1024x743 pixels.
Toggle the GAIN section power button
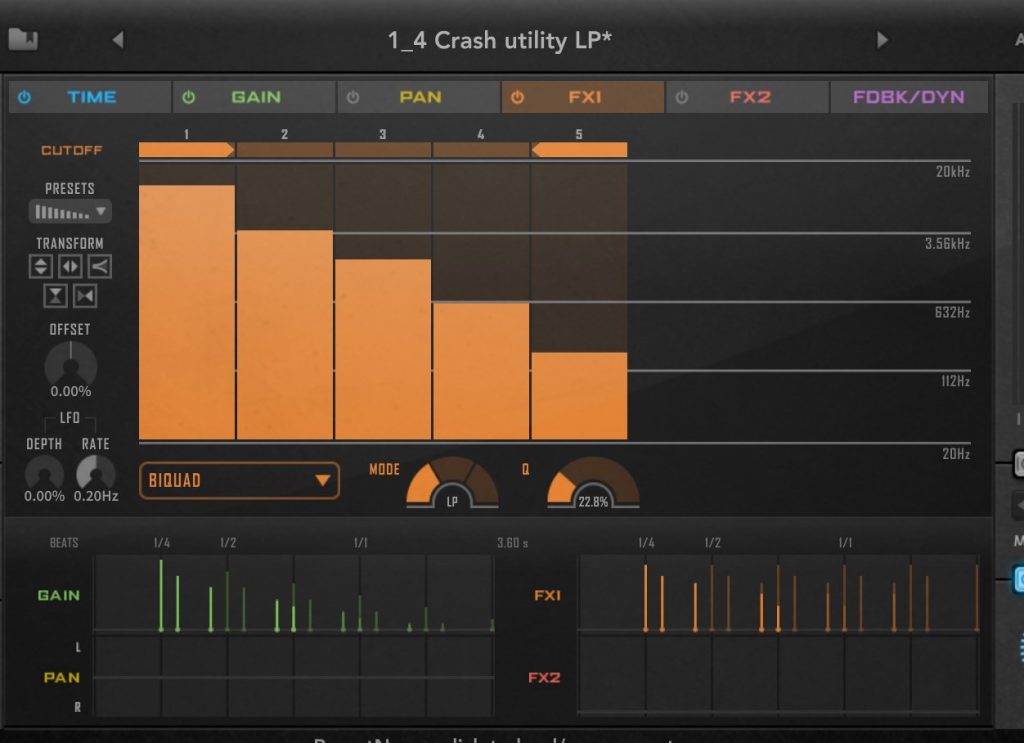click(188, 97)
